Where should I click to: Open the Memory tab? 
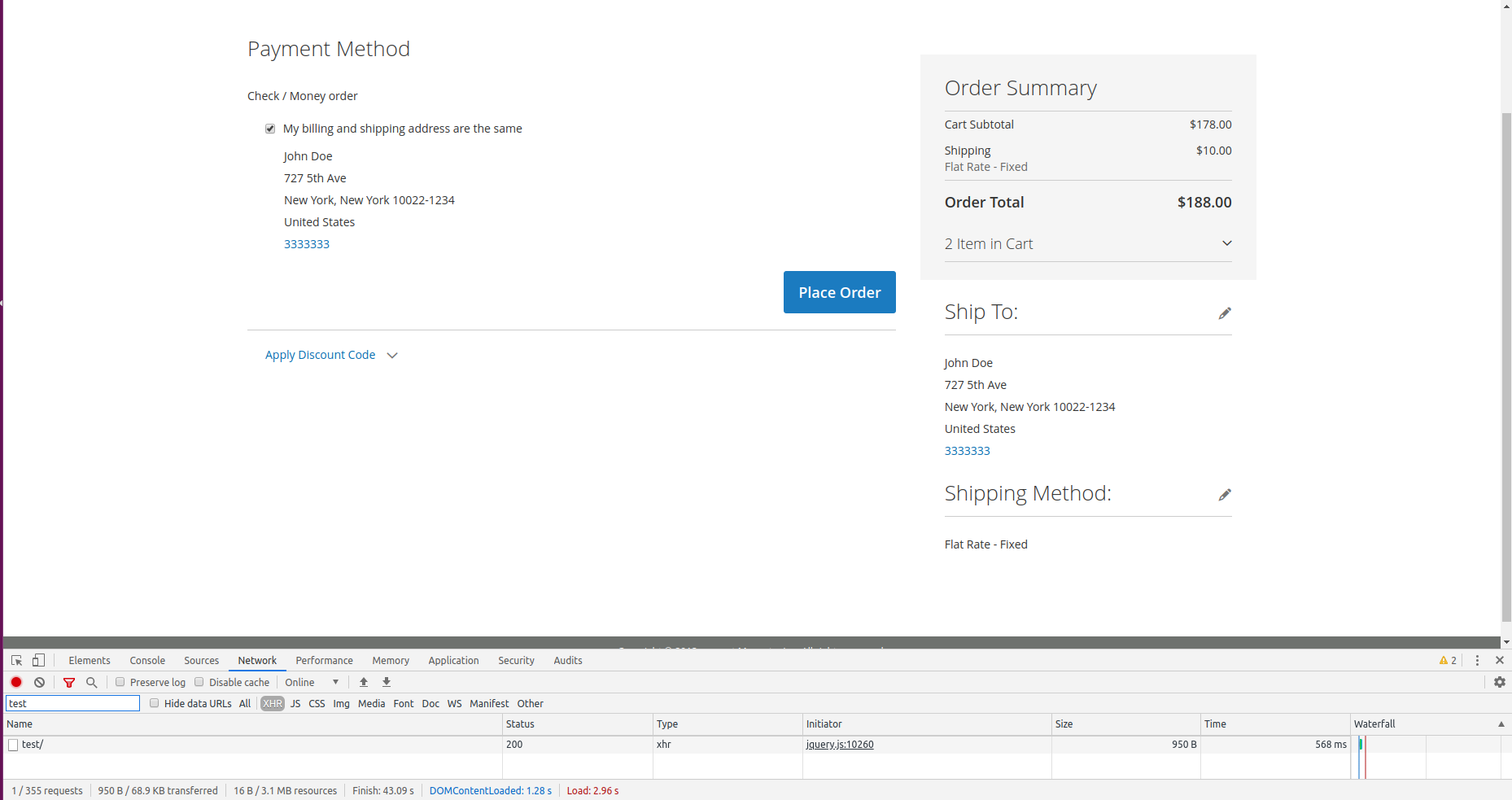tap(391, 660)
